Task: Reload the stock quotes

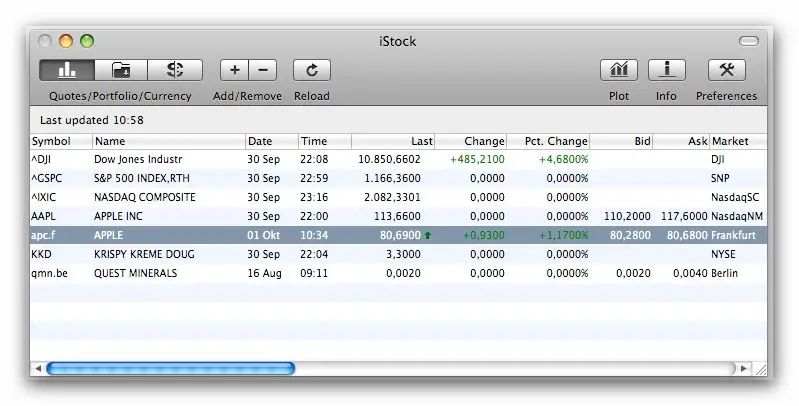Action: (312, 70)
